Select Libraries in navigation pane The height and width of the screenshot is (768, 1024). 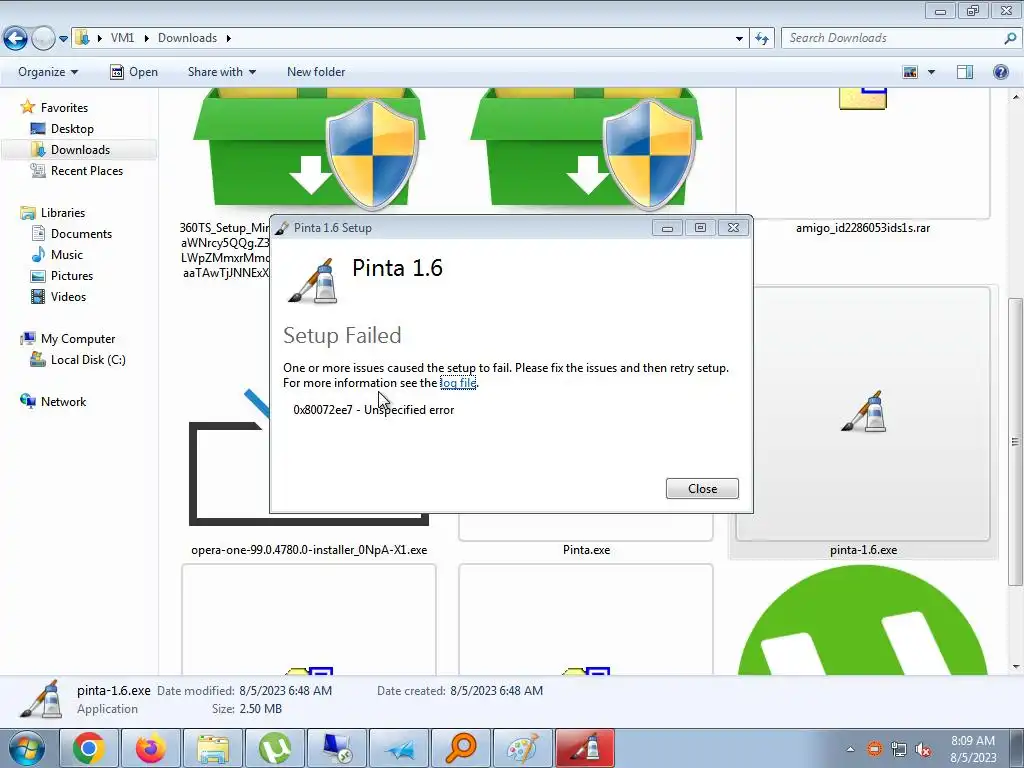(x=63, y=213)
